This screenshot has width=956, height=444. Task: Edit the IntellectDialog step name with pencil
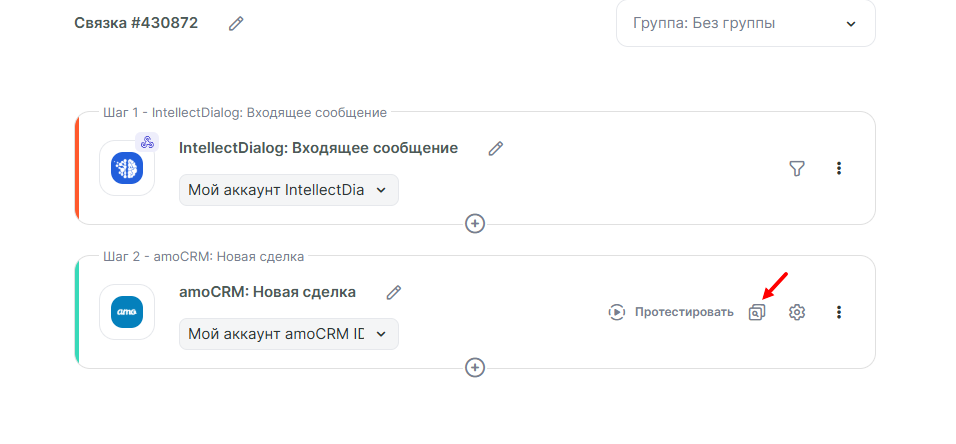pyautogui.click(x=496, y=148)
